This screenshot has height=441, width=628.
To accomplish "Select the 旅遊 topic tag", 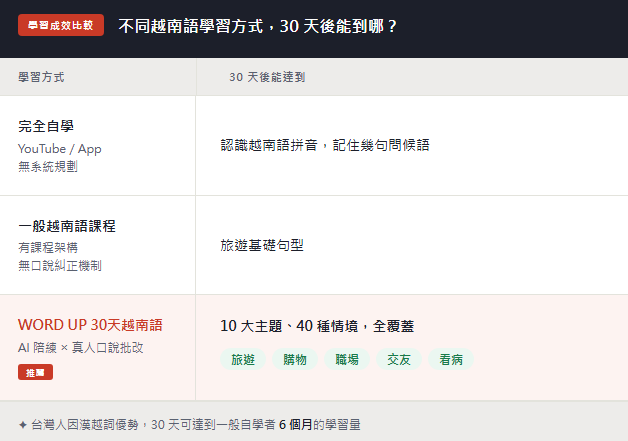I will coord(243,359).
